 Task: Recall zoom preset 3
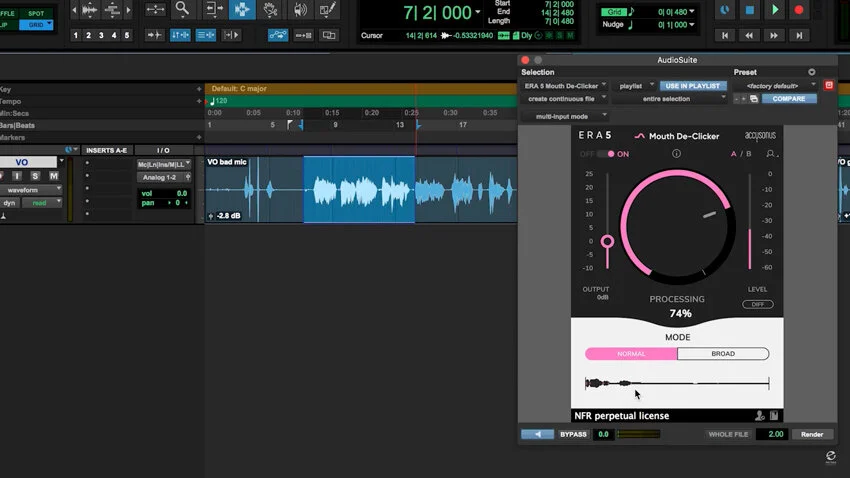pyautogui.click(x=101, y=35)
